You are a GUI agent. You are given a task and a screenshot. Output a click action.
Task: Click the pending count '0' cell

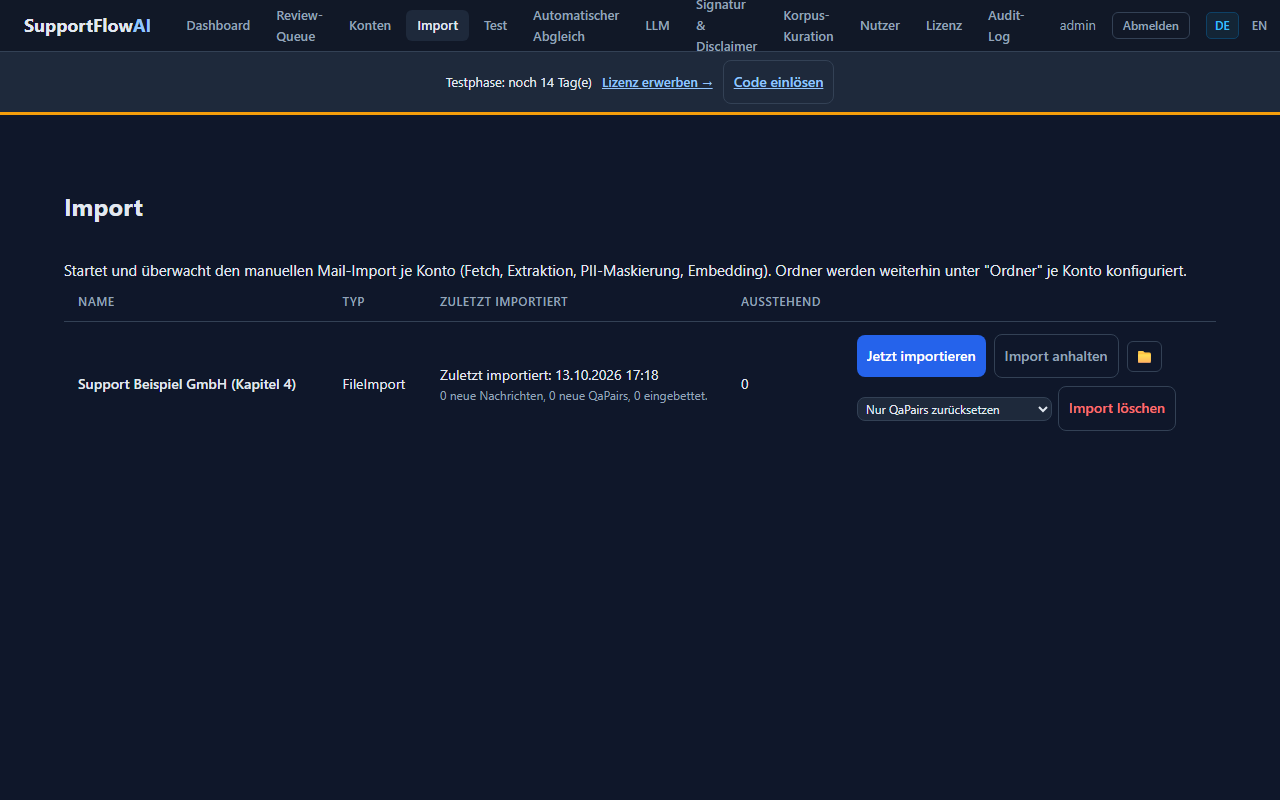coord(745,384)
